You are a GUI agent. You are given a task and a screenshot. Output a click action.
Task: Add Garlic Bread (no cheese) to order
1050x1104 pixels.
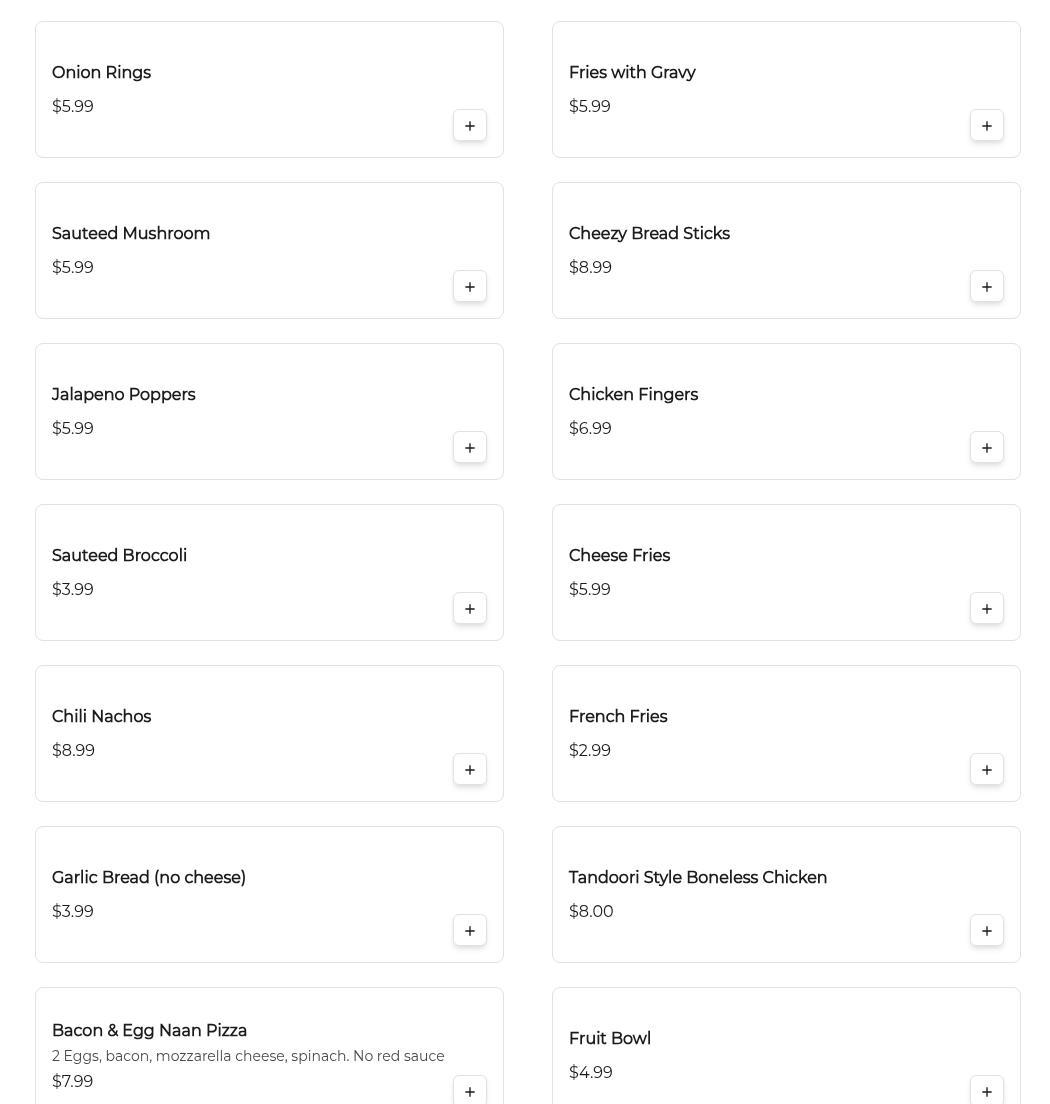click(x=470, y=931)
